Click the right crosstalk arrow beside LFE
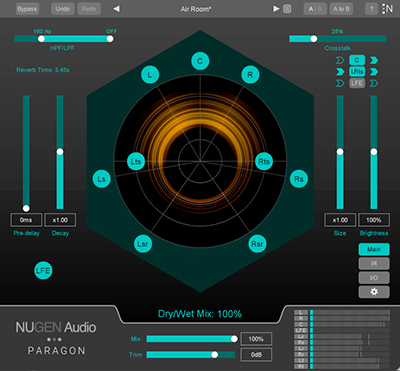The height and width of the screenshot is (371, 400). [374, 83]
